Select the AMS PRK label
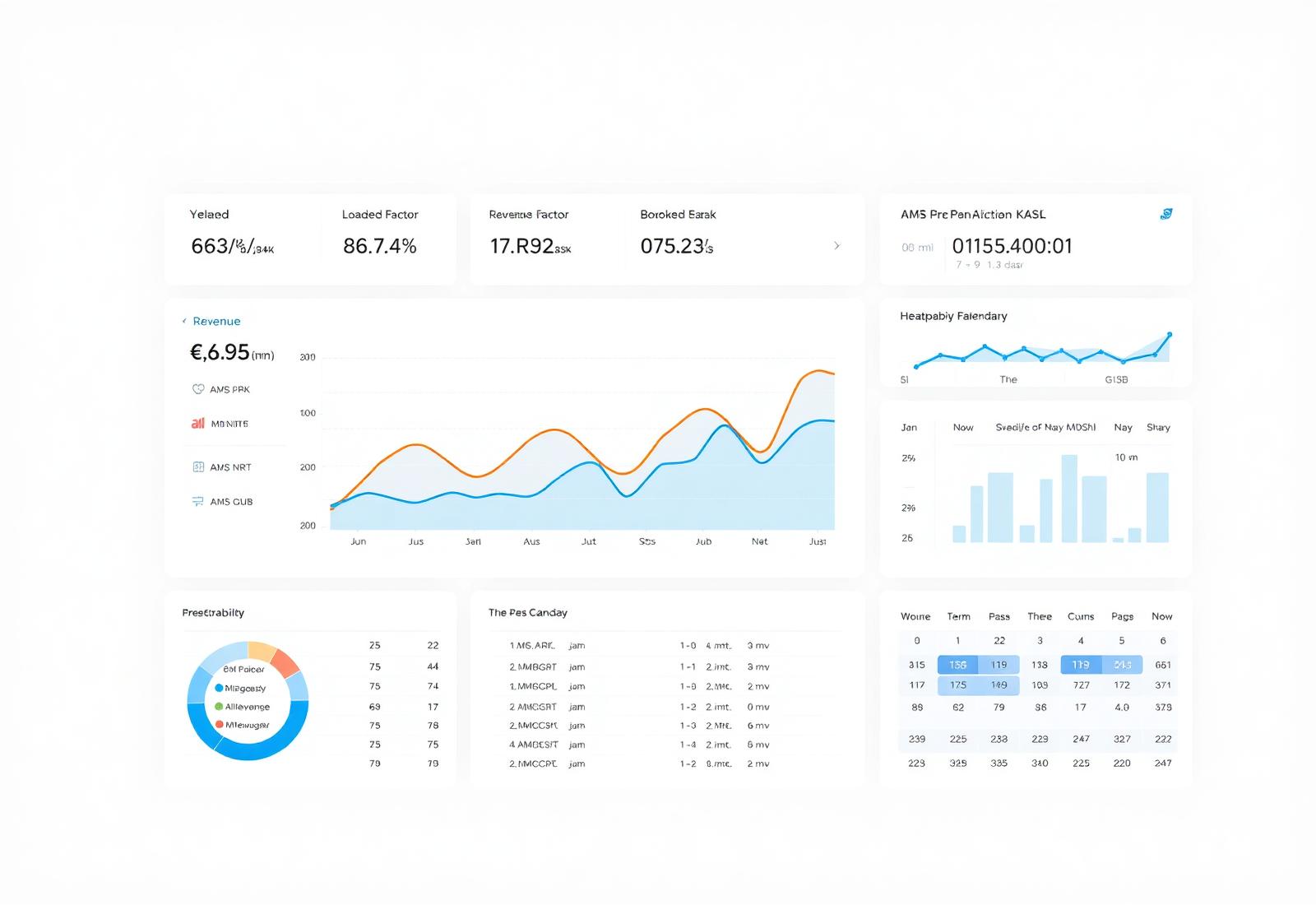1316x905 pixels. [229, 389]
